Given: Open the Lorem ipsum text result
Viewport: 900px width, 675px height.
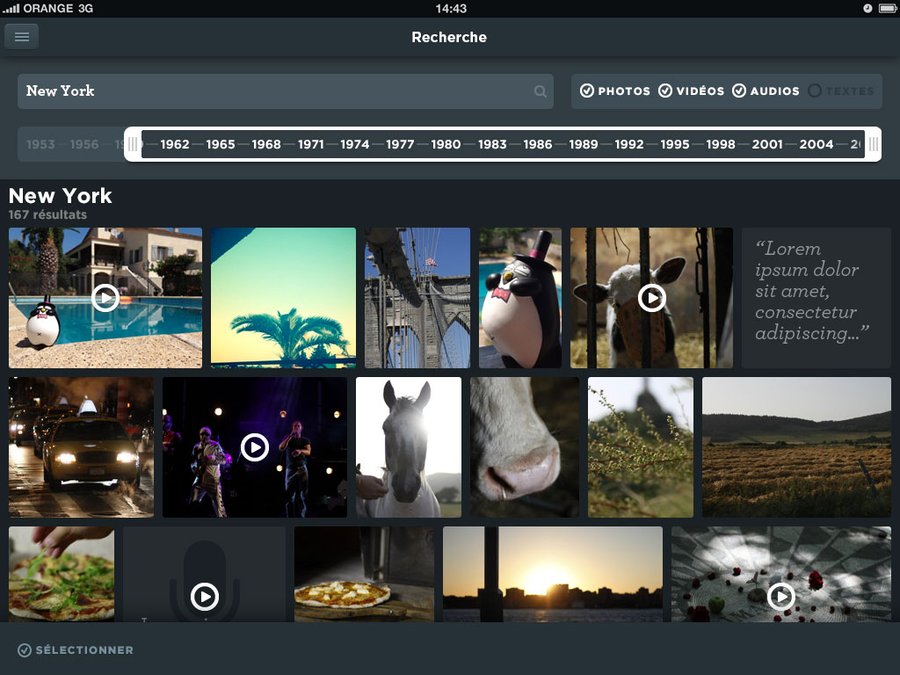Looking at the screenshot, I should click(x=816, y=297).
